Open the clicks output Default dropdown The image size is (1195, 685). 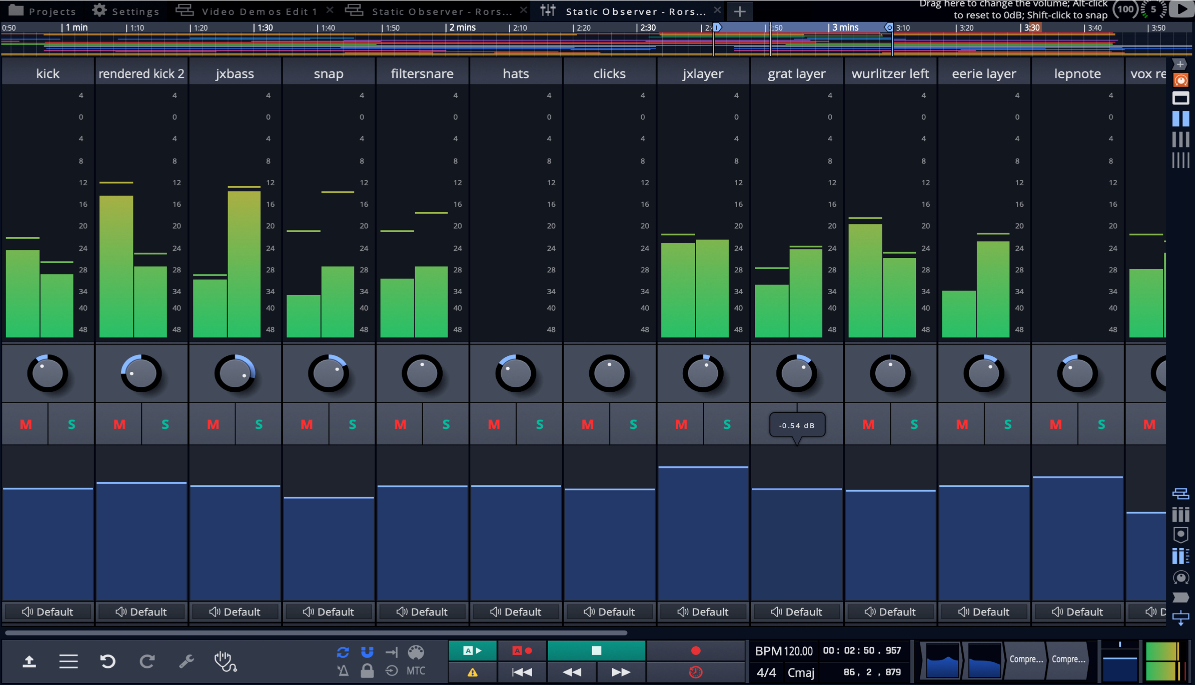tap(610, 612)
